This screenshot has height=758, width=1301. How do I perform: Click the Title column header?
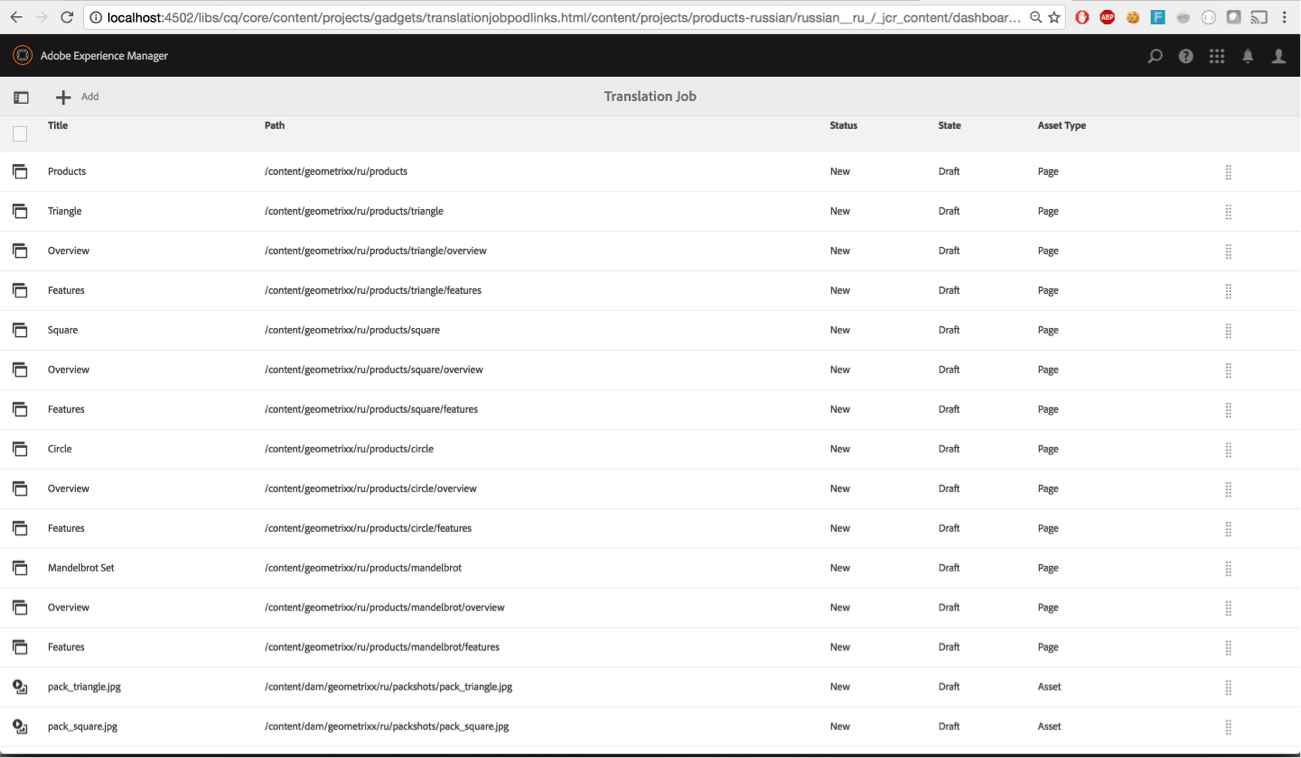point(58,126)
